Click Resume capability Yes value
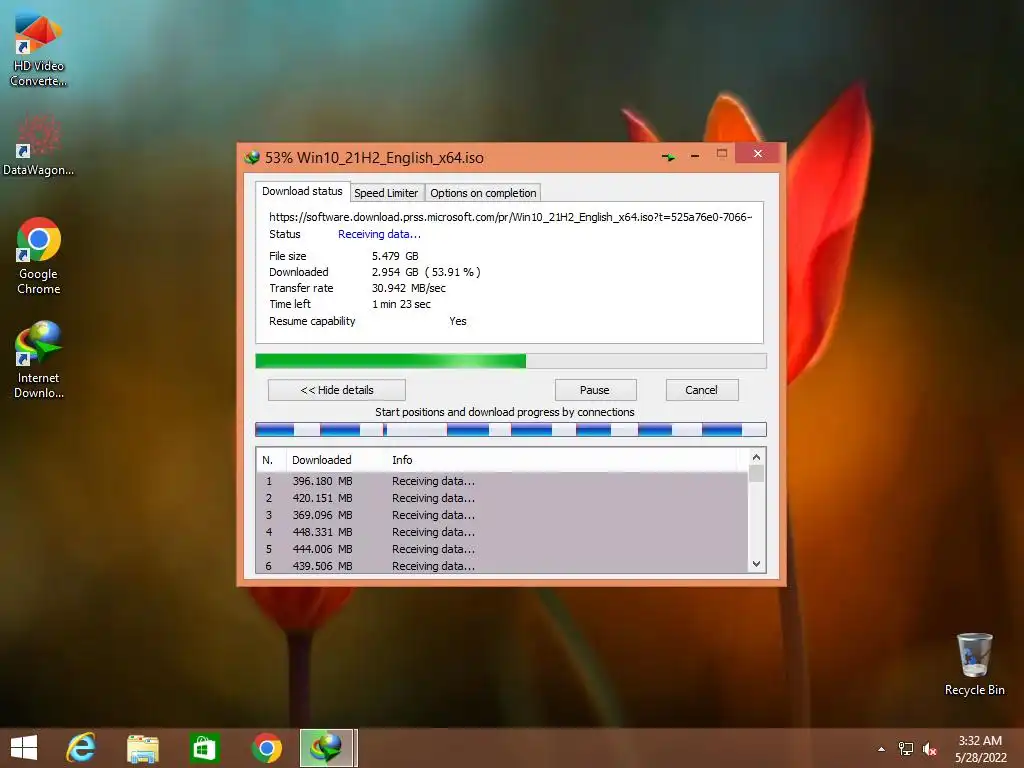 coord(458,321)
